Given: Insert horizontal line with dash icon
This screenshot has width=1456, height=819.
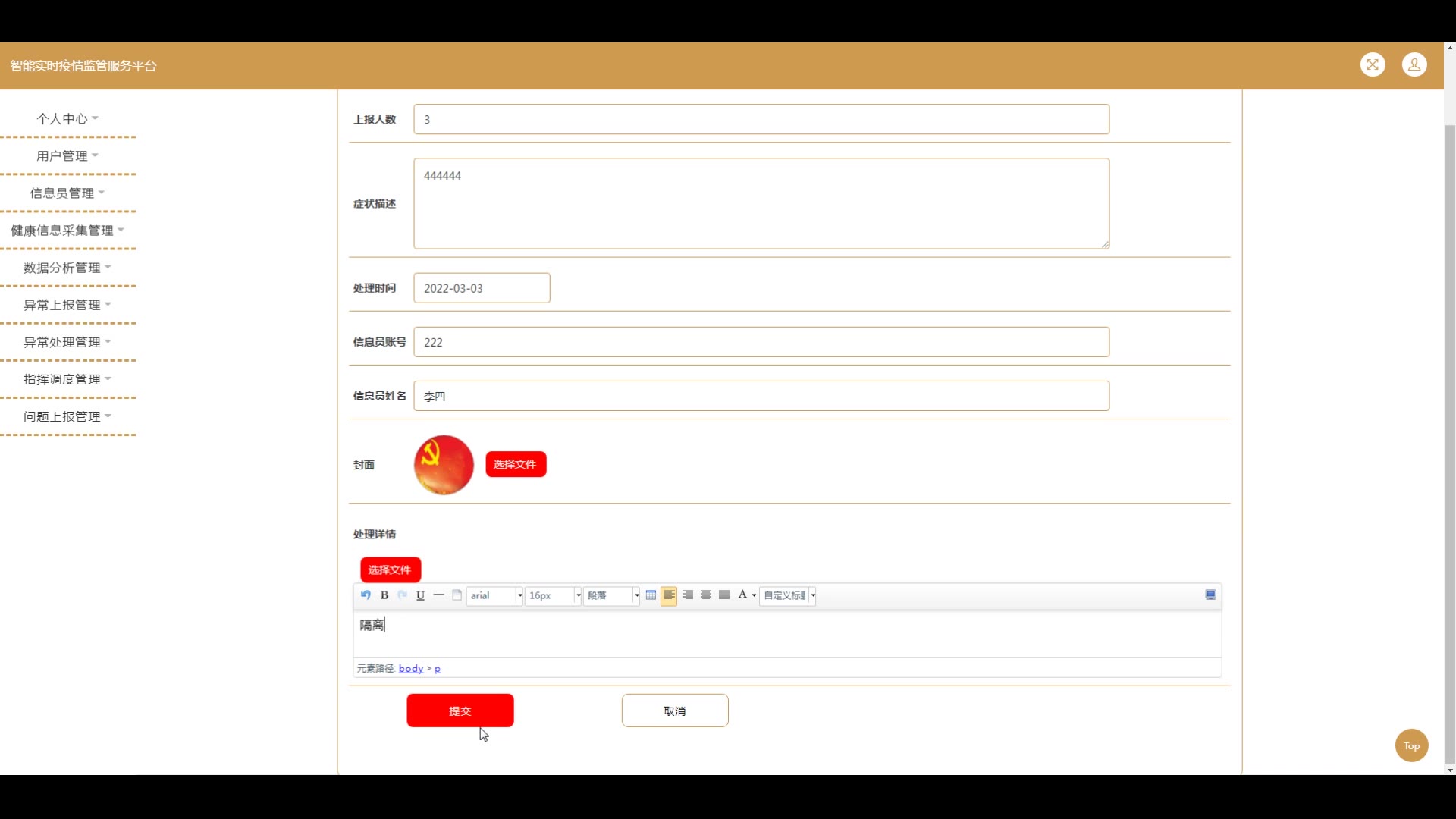Looking at the screenshot, I should click(x=438, y=595).
